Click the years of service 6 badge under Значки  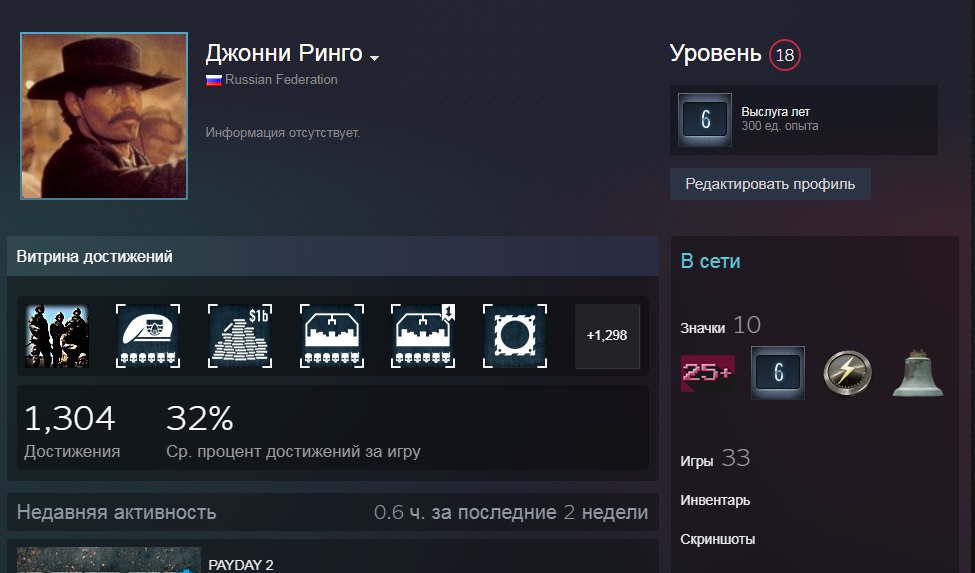point(778,373)
